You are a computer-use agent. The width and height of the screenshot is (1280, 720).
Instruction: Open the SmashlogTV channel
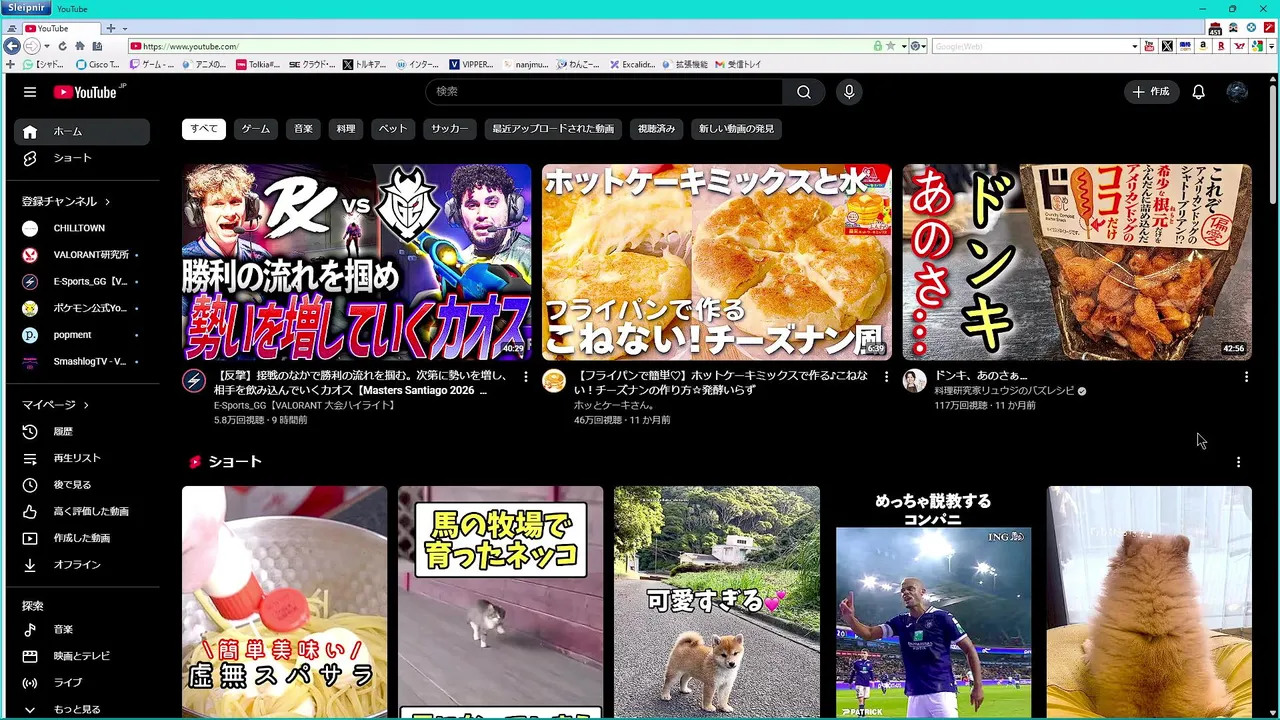tap(82, 362)
